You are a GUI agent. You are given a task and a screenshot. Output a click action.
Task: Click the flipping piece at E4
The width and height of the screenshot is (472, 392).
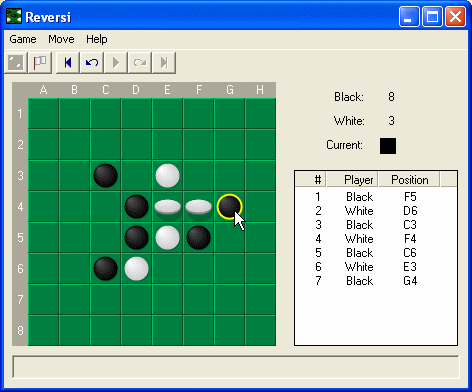point(167,207)
